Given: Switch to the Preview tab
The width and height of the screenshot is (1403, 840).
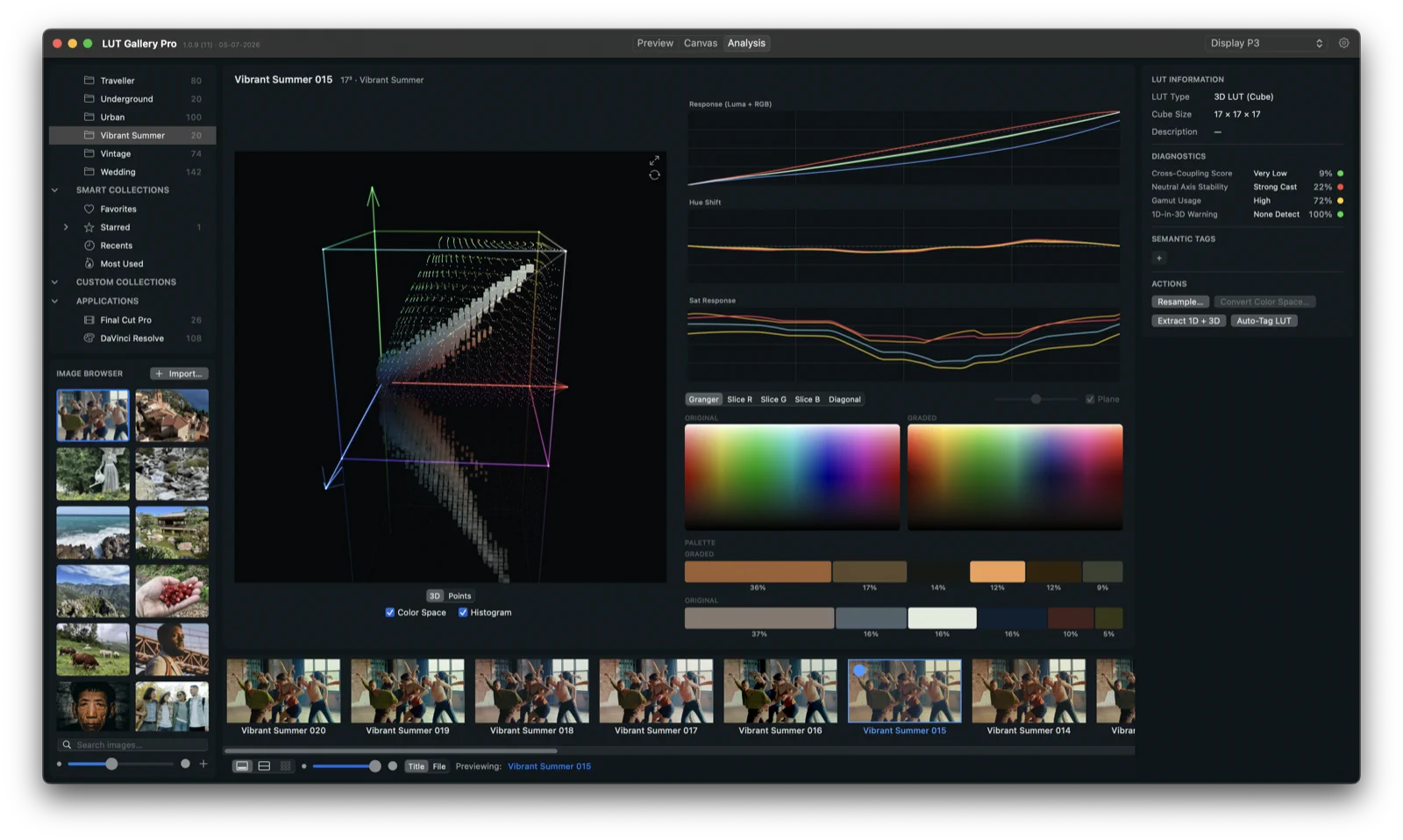Looking at the screenshot, I should 655,43.
